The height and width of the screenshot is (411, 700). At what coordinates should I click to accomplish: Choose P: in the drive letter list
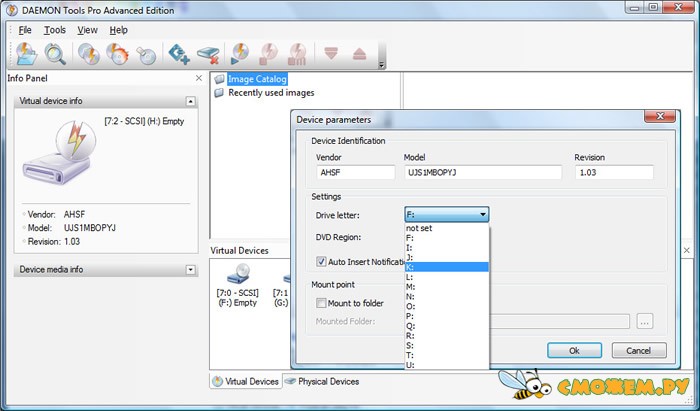pyautogui.click(x=446, y=316)
